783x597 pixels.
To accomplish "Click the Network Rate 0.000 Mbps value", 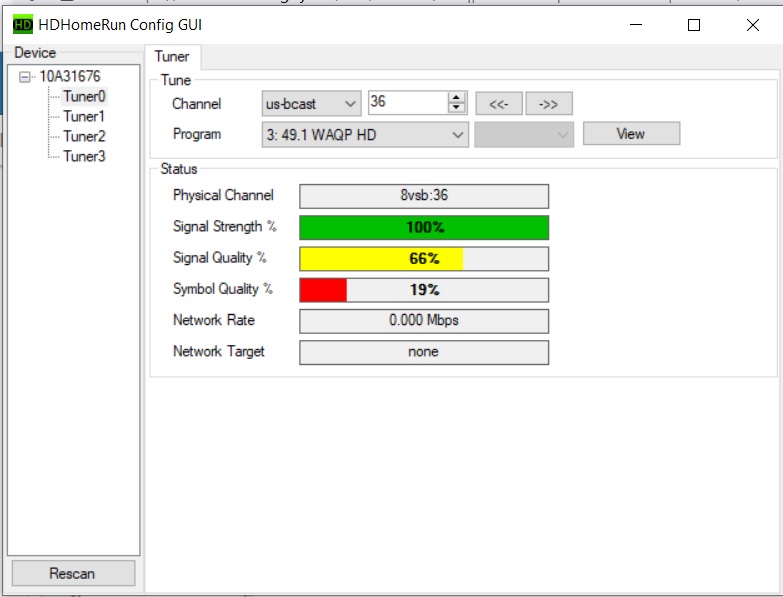I will [x=424, y=321].
